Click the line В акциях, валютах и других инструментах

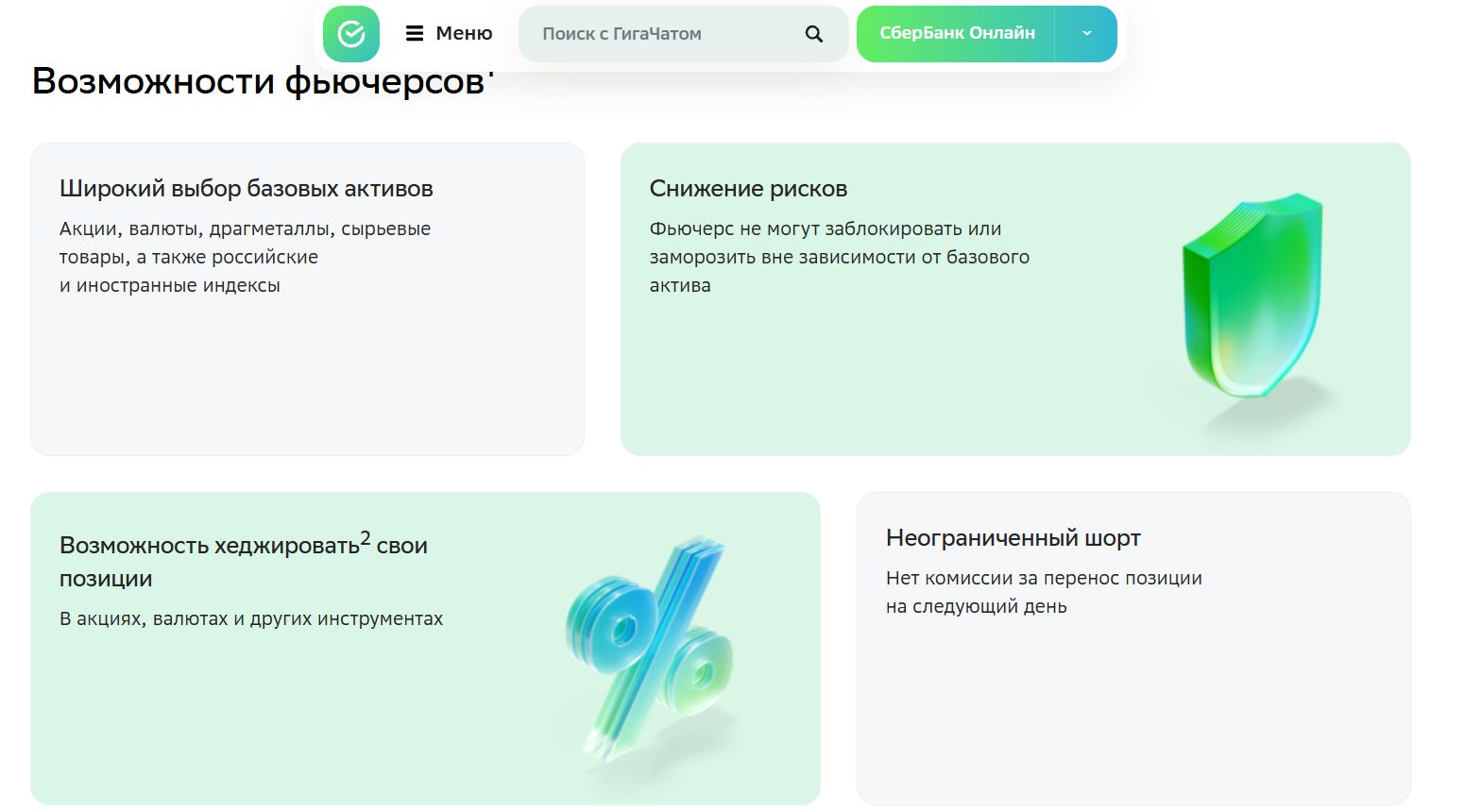point(251,617)
